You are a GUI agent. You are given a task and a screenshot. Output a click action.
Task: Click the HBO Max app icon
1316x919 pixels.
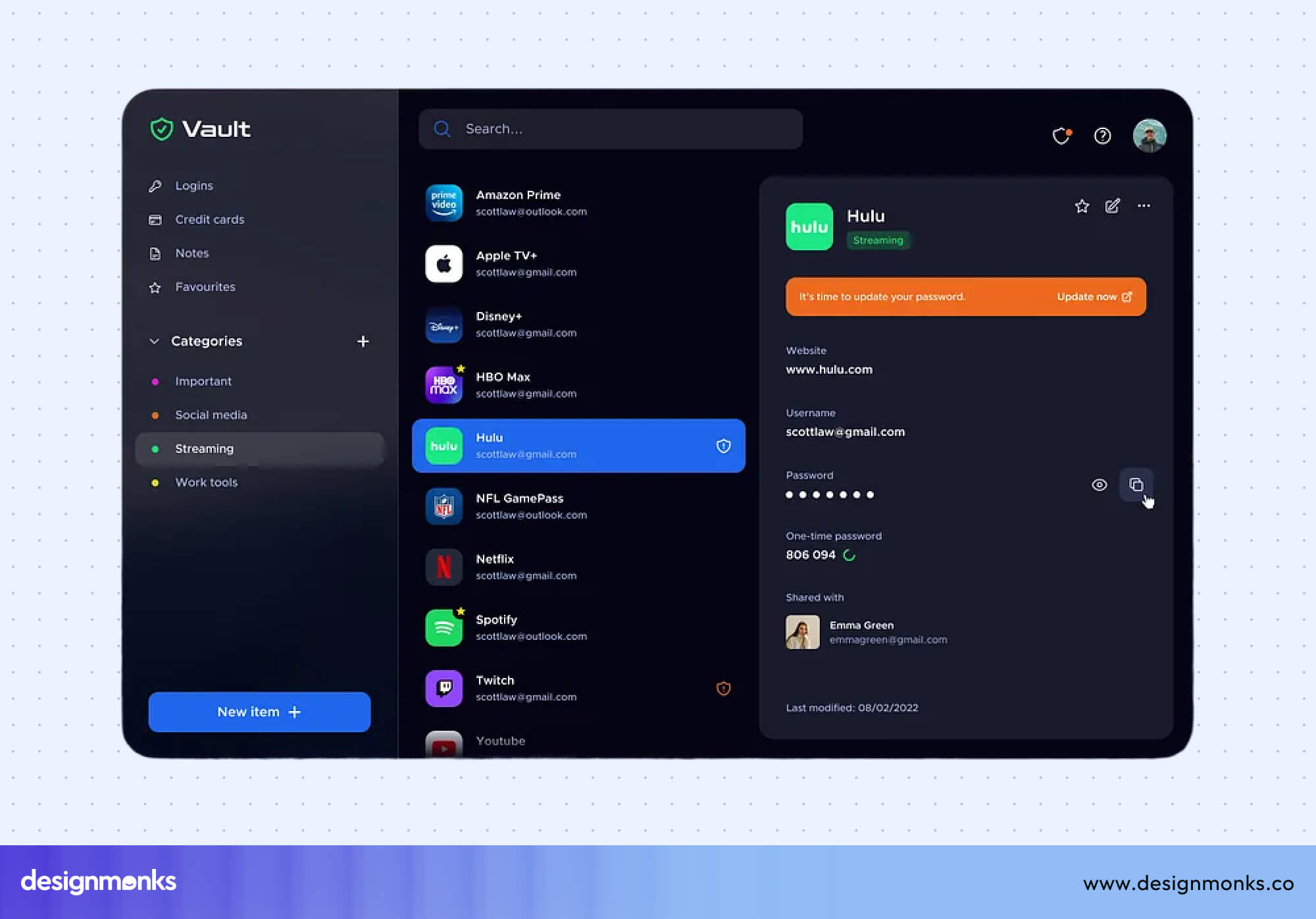(443, 385)
